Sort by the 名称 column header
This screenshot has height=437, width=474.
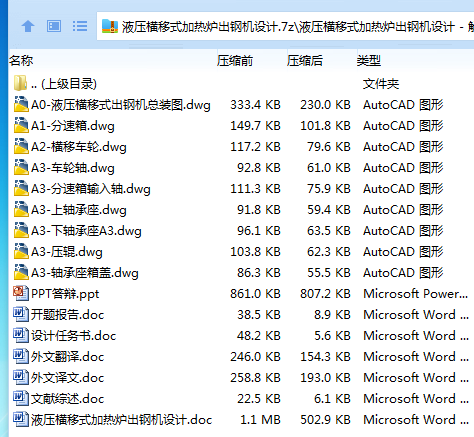(21, 61)
